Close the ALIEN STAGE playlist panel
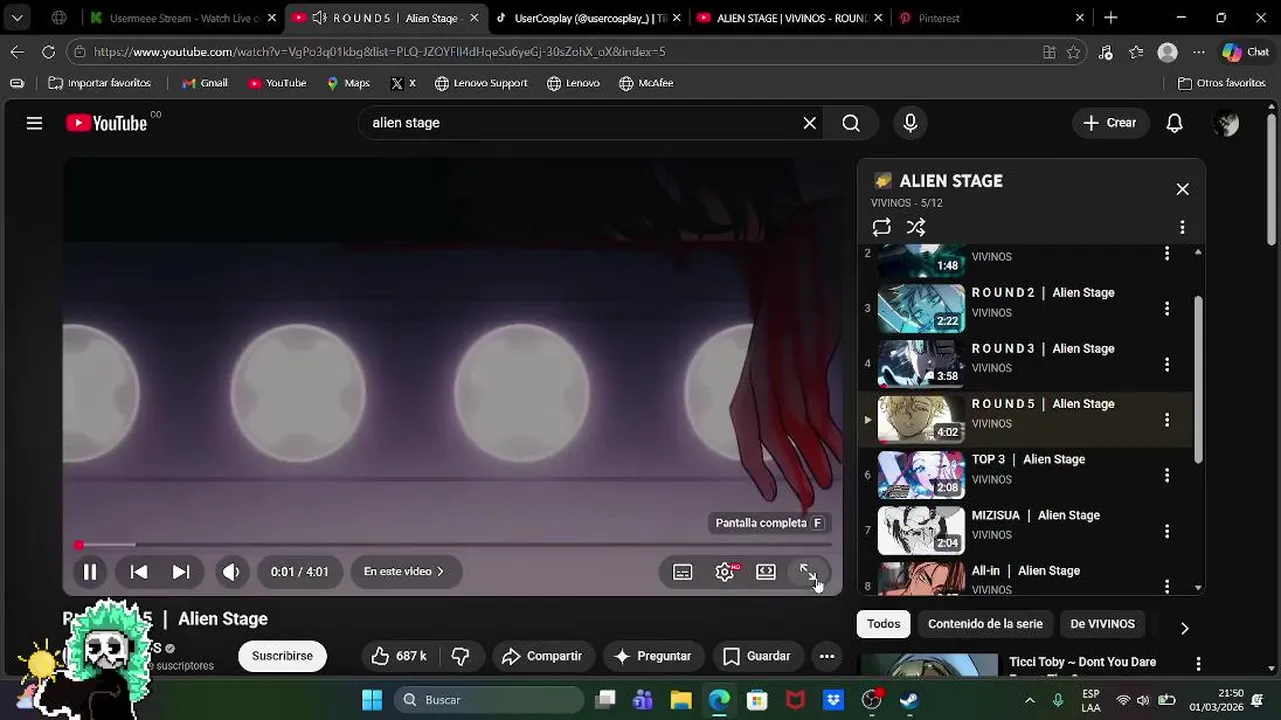1281x720 pixels. click(1183, 189)
